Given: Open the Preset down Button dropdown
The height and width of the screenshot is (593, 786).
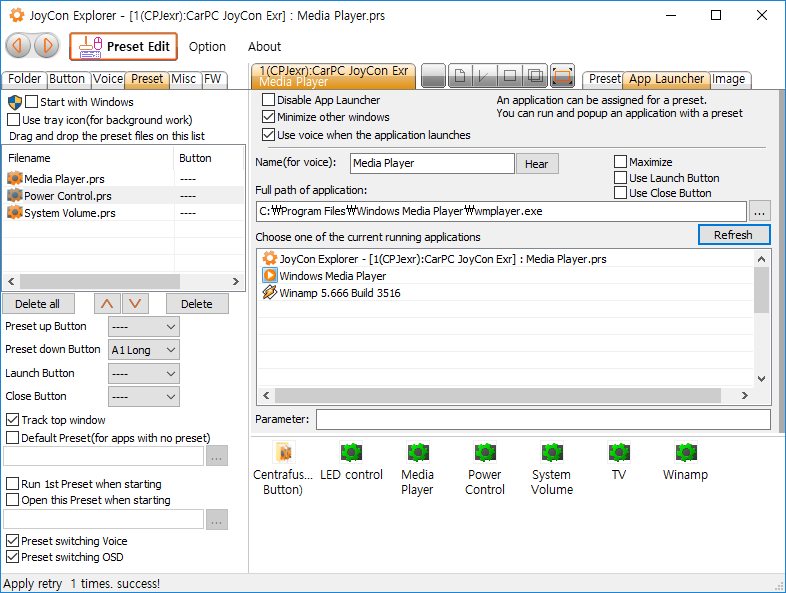Looking at the screenshot, I should (144, 350).
